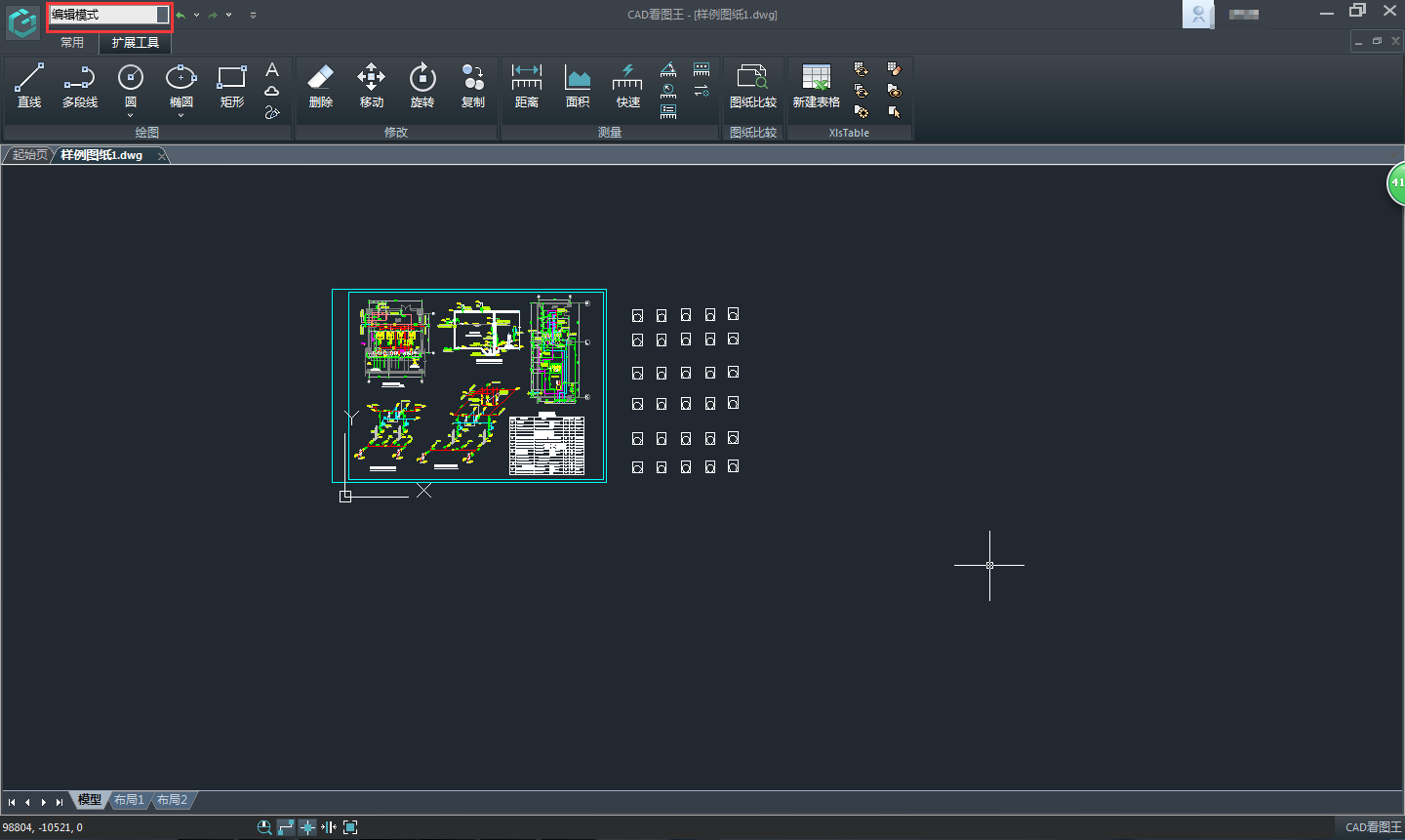Close the 样例图纸1.dwg document tab
This screenshot has width=1405, height=840.
[x=162, y=156]
